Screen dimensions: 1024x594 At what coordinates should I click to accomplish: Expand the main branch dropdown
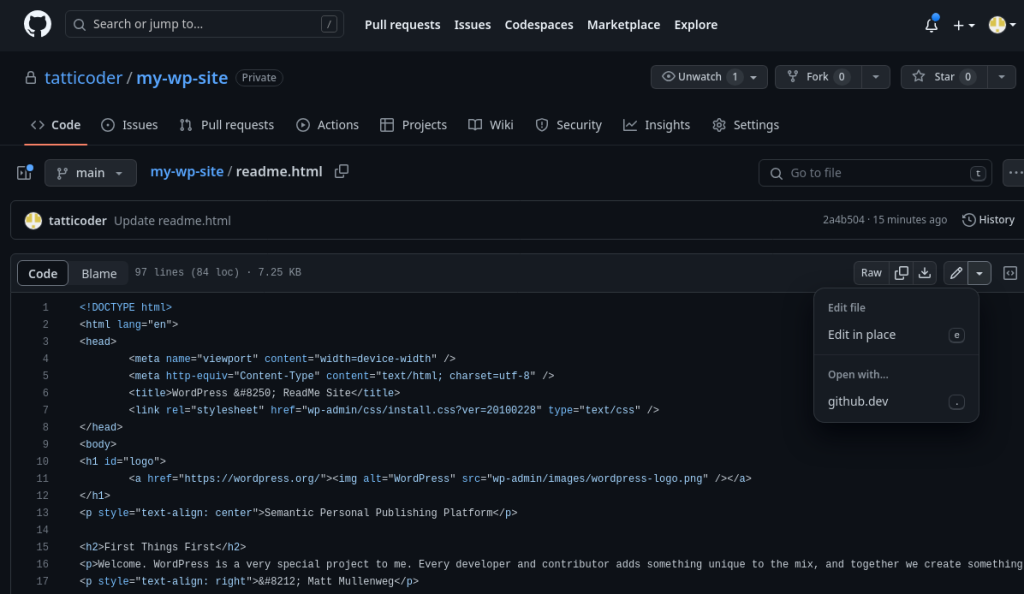click(90, 173)
